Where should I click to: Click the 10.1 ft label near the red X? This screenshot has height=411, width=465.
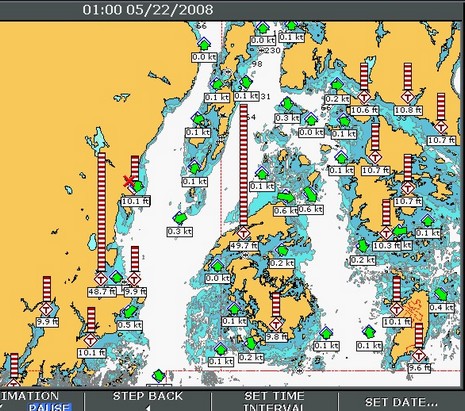[x=135, y=201]
